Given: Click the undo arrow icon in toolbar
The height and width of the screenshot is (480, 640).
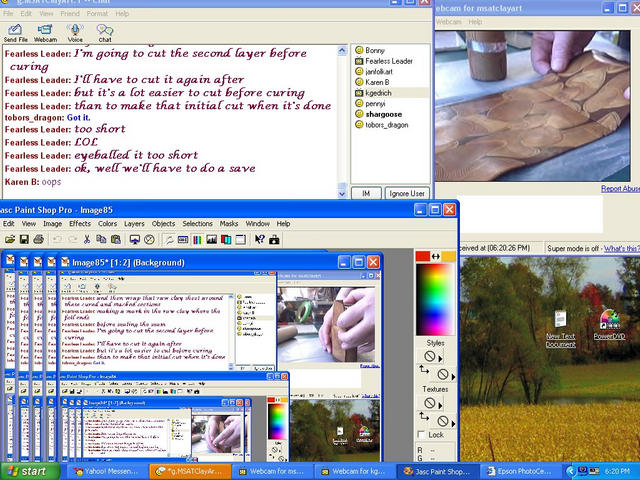Looking at the screenshot, I should 58,240.
